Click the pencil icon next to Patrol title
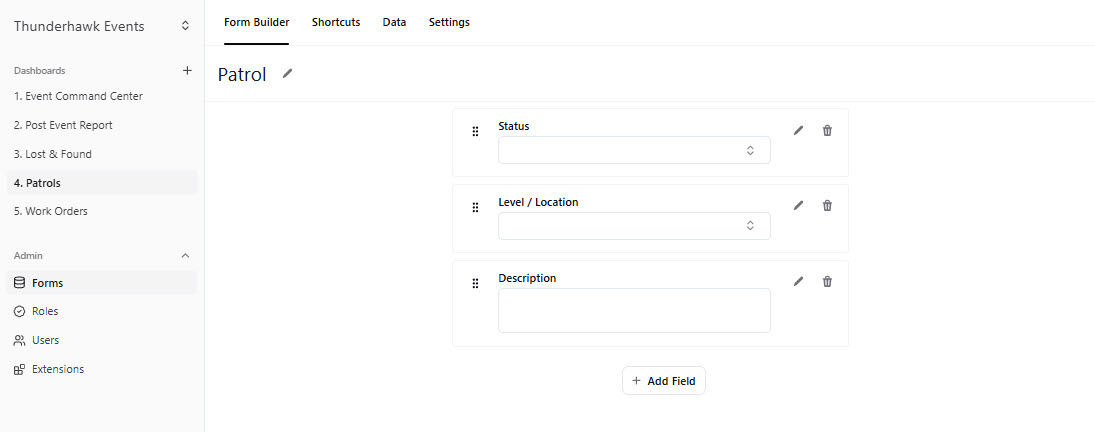Screen dimensions: 1095x432 pos(288,74)
